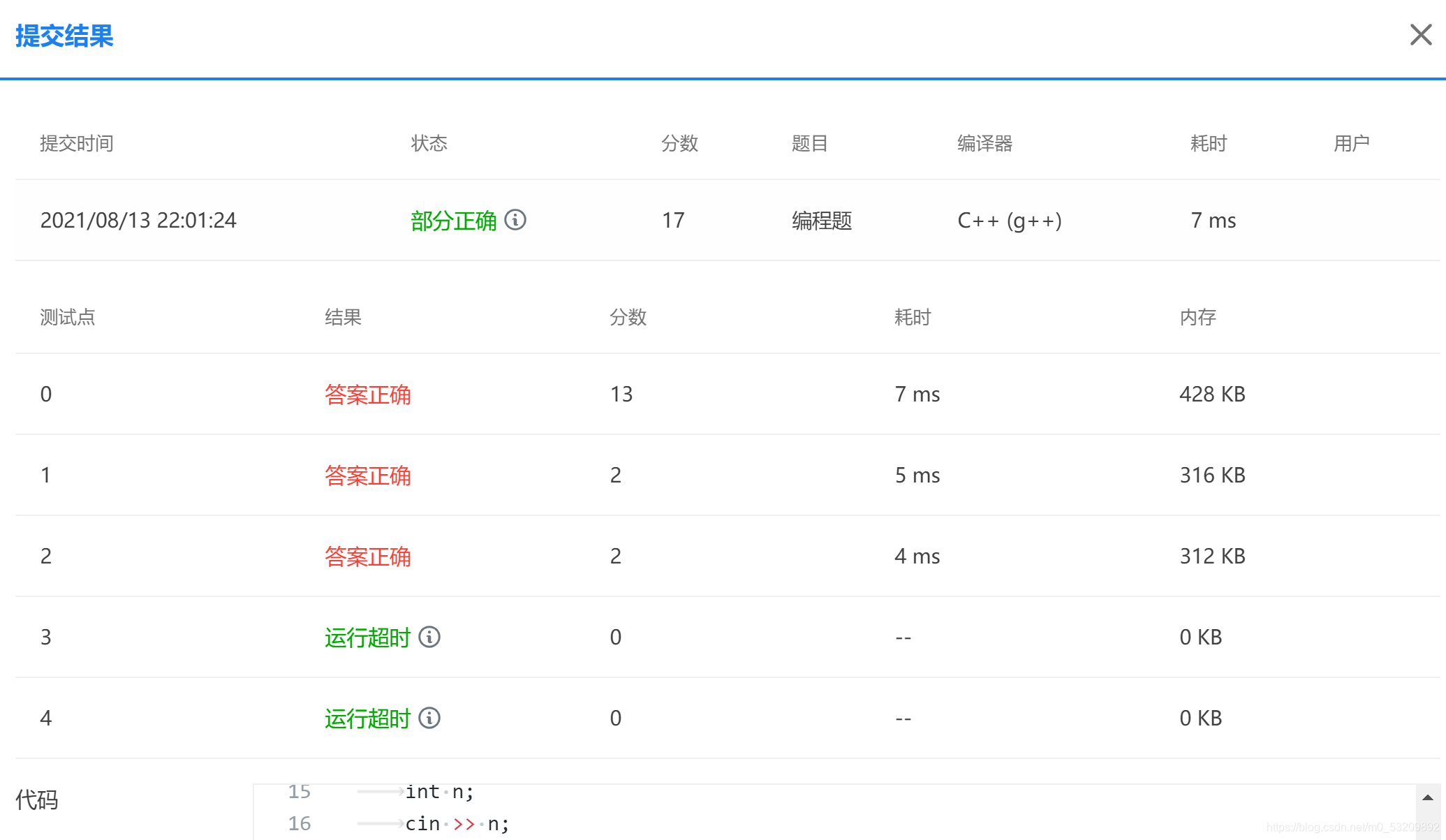
Task: Click 答案正确 result for test point 2
Action: (x=367, y=557)
